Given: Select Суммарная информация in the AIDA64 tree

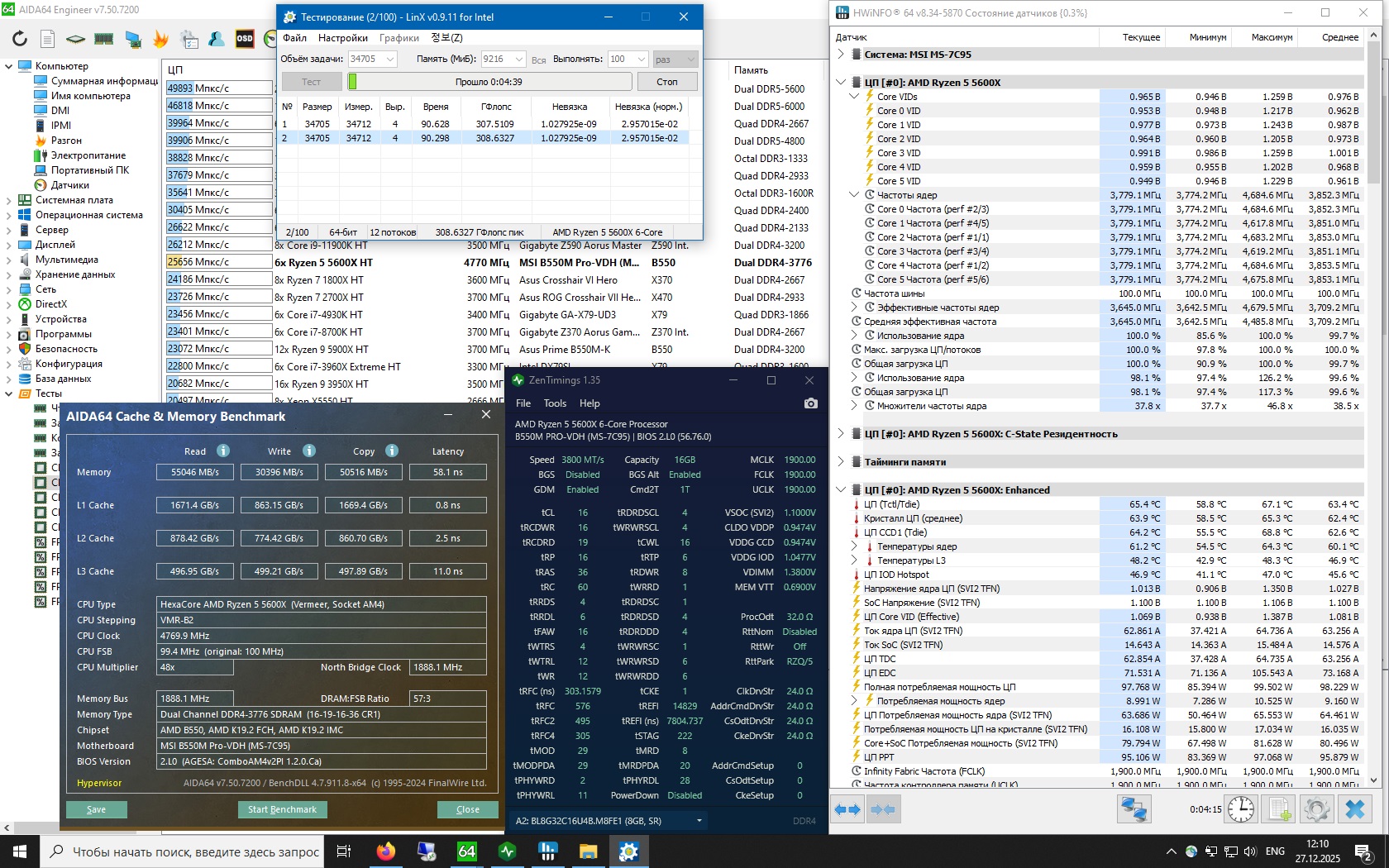Looking at the screenshot, I should 104,81.
